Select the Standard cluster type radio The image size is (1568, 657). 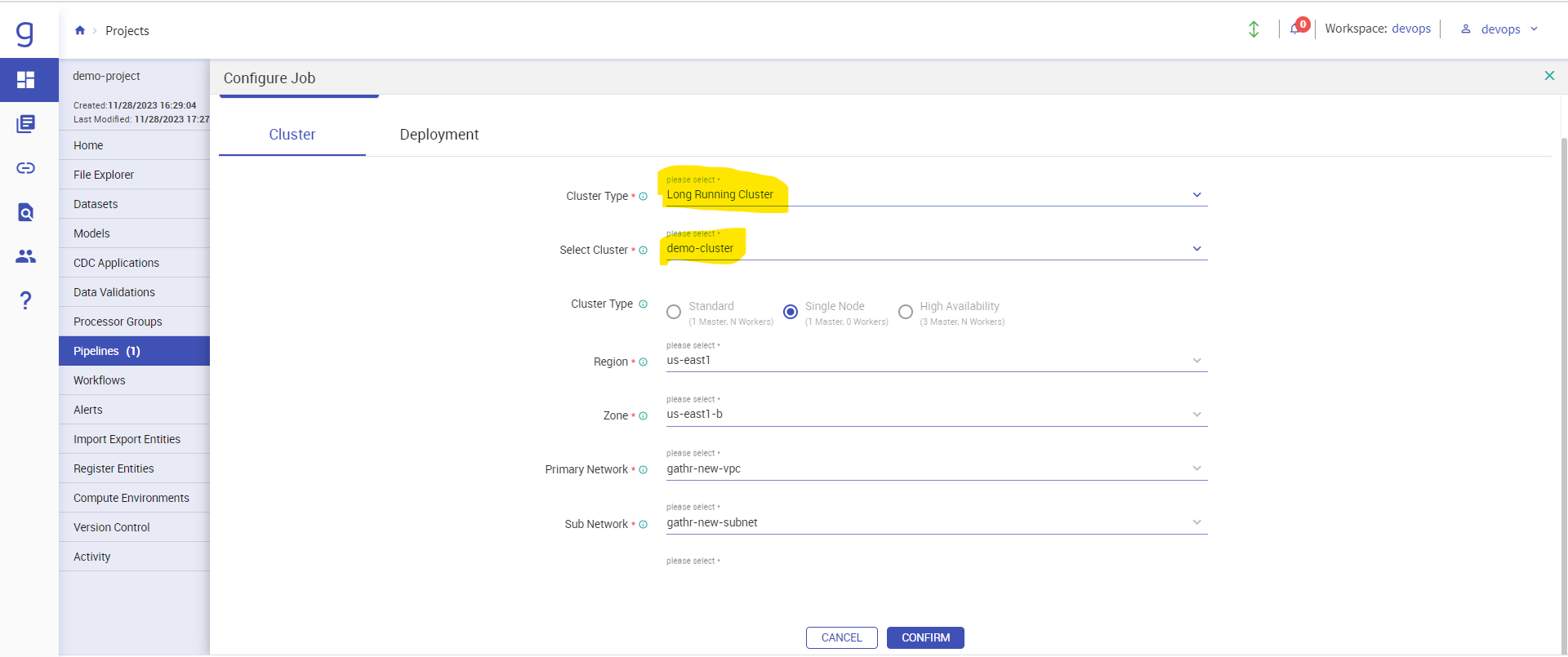(674, 312)
